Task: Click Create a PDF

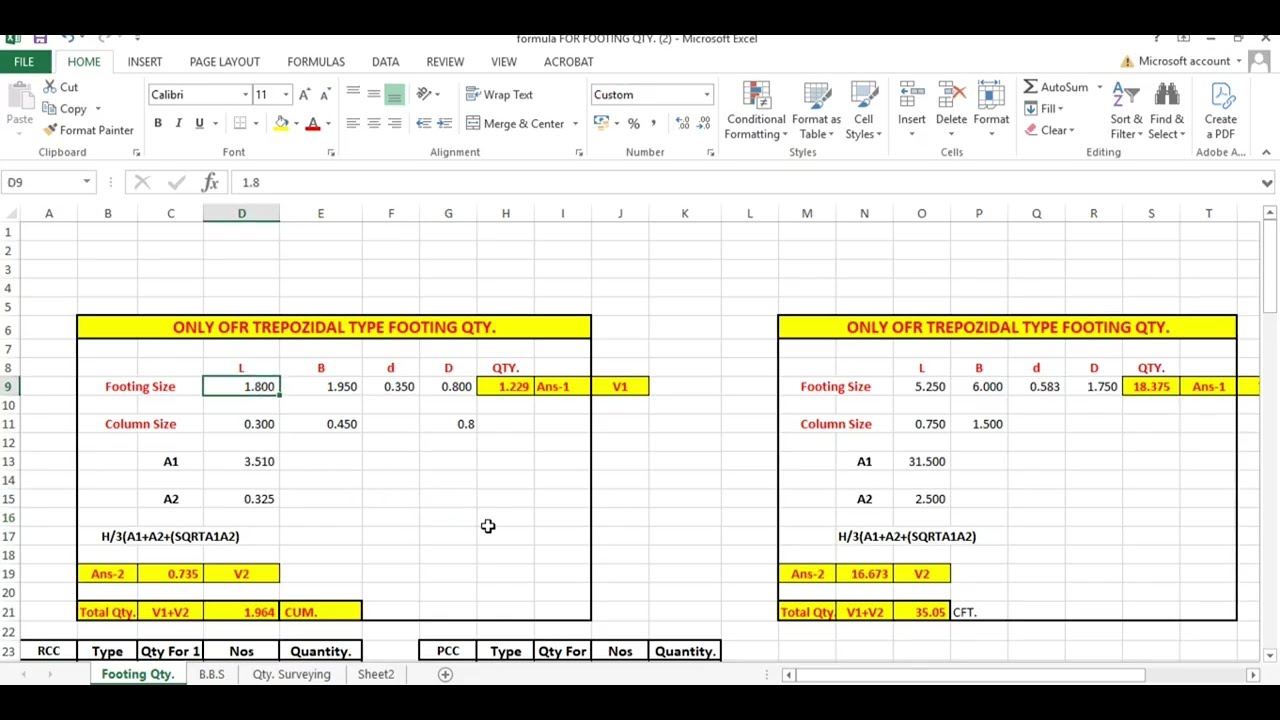Action: tap(1221, 111)
